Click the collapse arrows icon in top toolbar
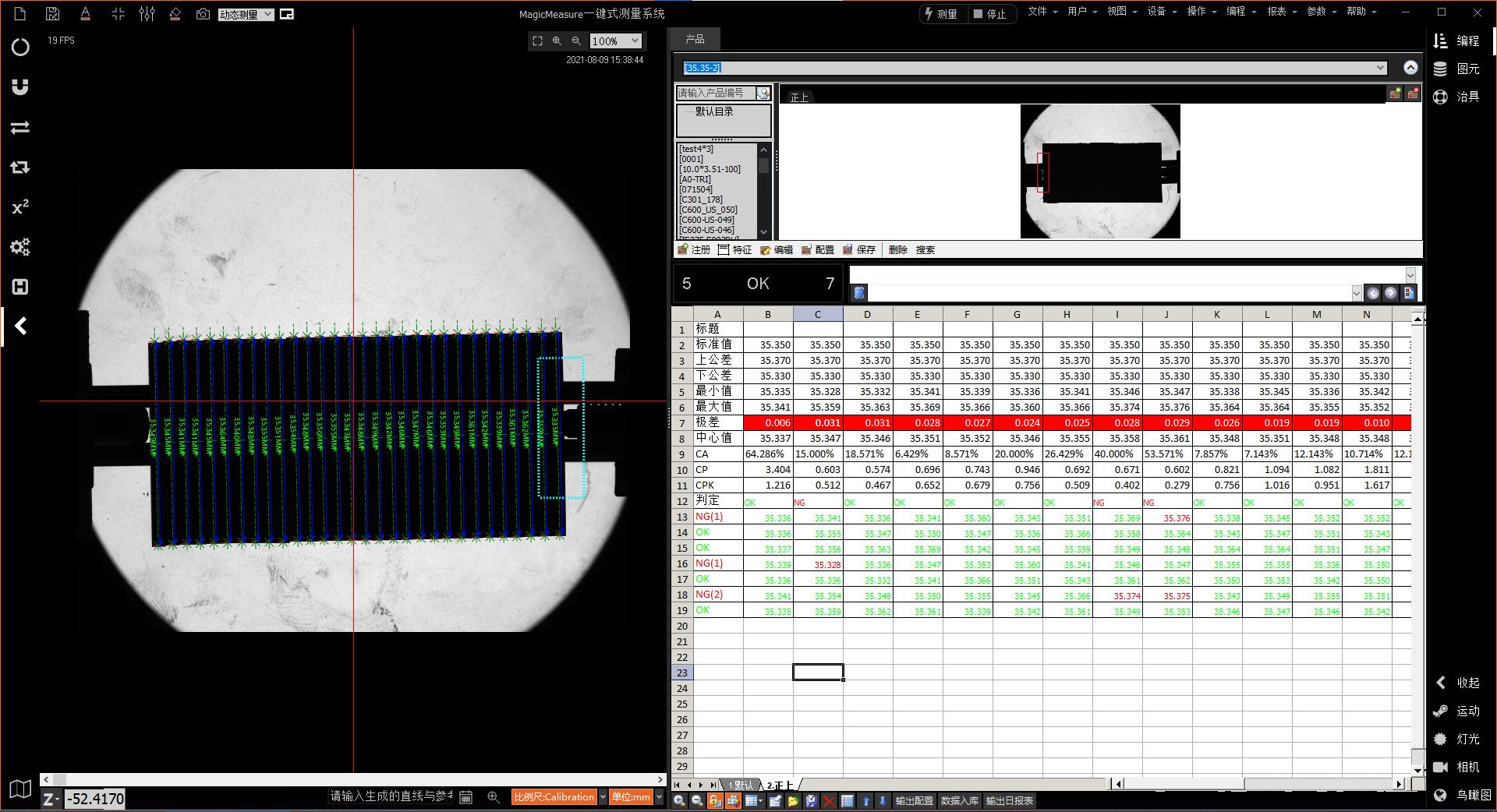Image resolution: width=1497 pixels, height=812 pixels. tap(118, 13)
